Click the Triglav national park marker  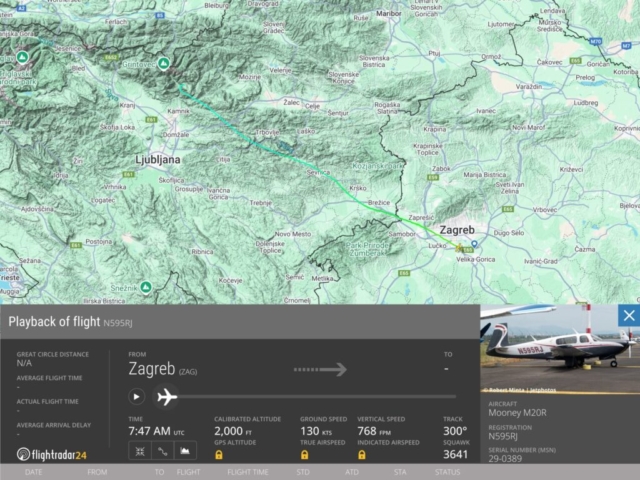pos(22,57)
